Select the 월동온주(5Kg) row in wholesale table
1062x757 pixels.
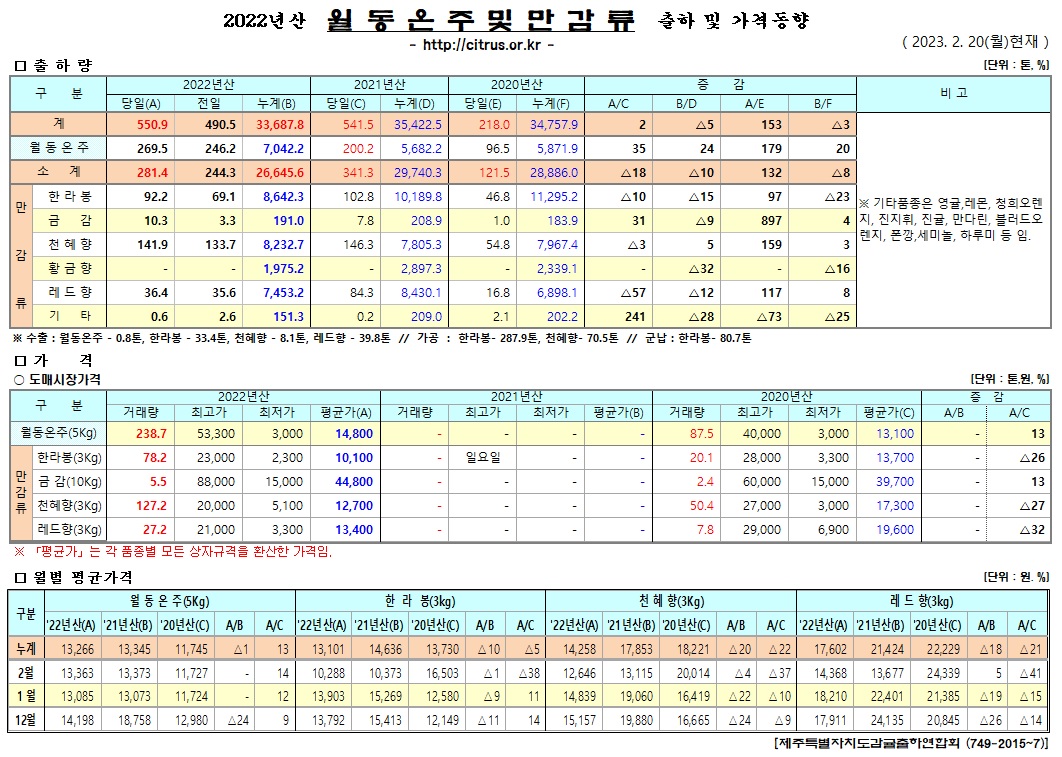click(x=57, y=433)
